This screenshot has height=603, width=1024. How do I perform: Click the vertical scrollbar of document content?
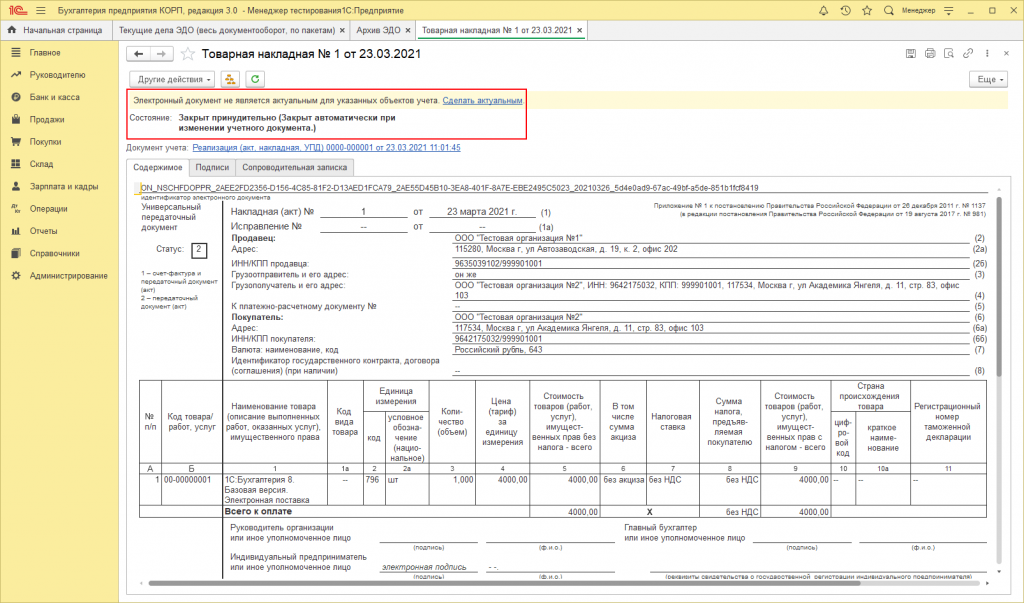(999, 287)
